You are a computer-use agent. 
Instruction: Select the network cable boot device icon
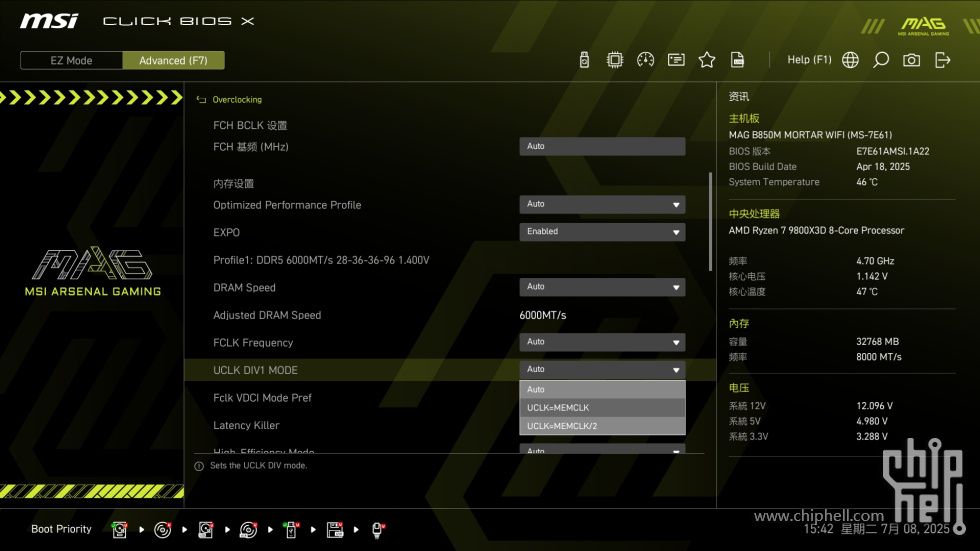pyautogui.click(x=378, y=530)
